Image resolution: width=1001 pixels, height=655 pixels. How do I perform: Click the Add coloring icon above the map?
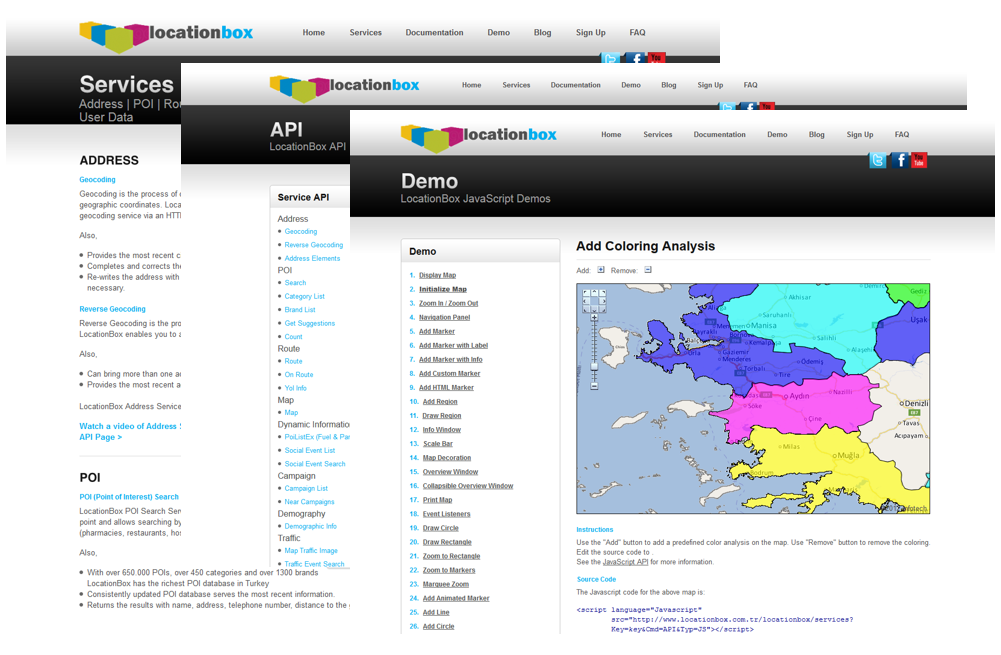pyautogui.click(x=601, y=270)
